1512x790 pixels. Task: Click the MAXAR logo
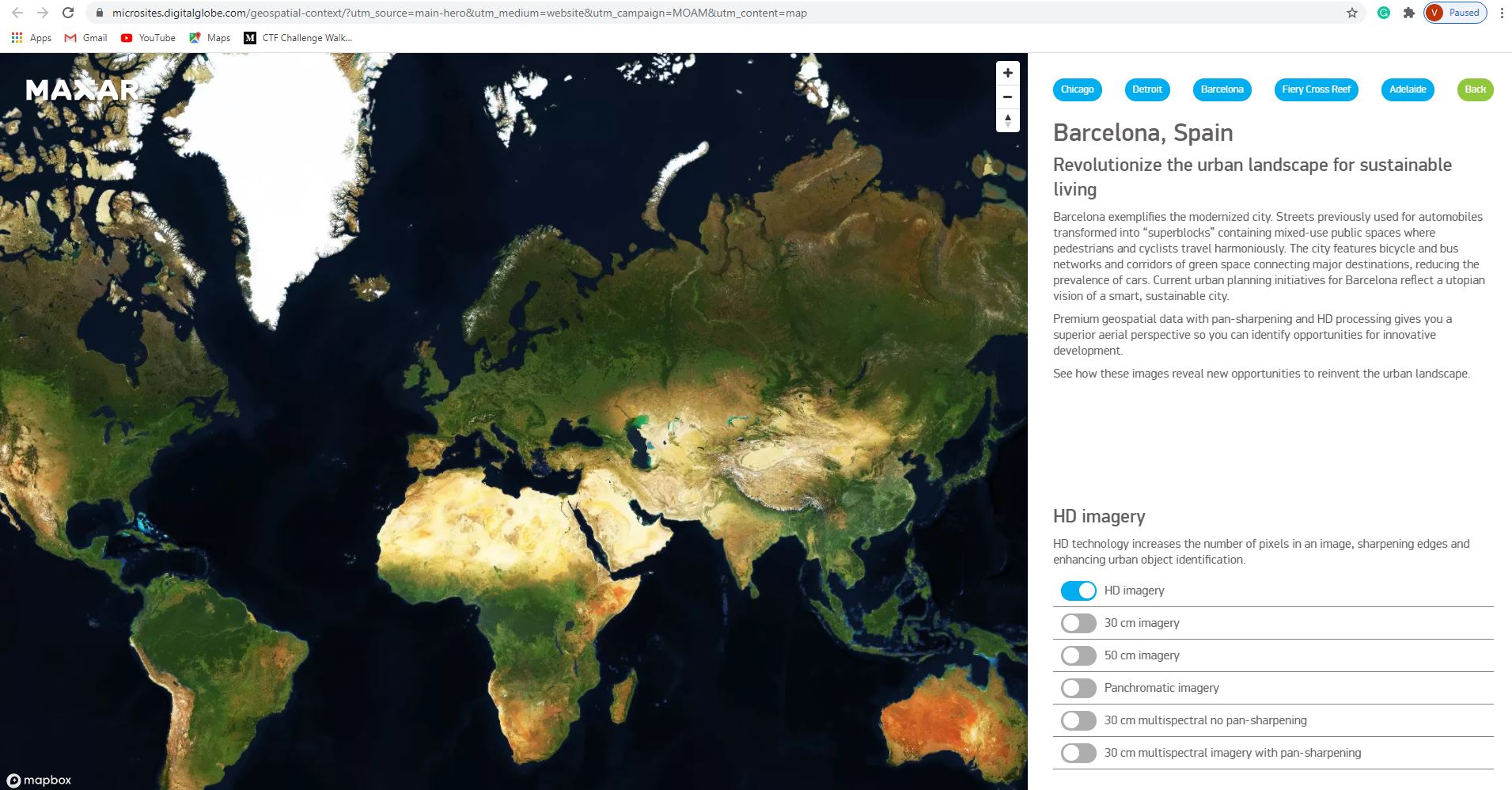(x=81, y=90)
